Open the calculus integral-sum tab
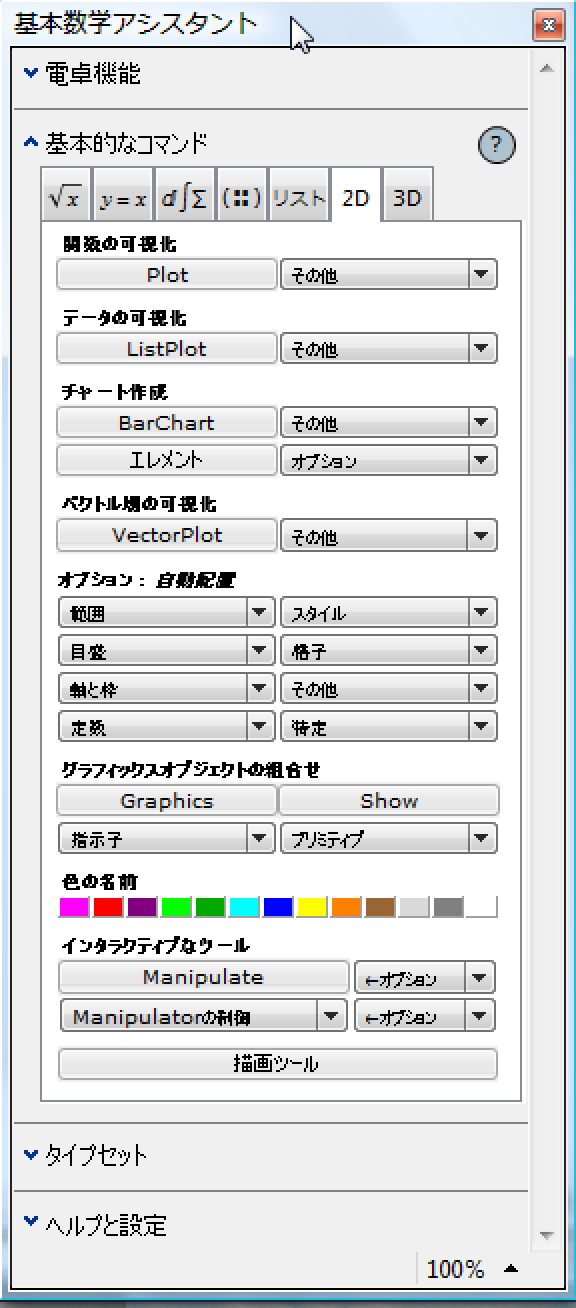 click(x=185, y=198)
